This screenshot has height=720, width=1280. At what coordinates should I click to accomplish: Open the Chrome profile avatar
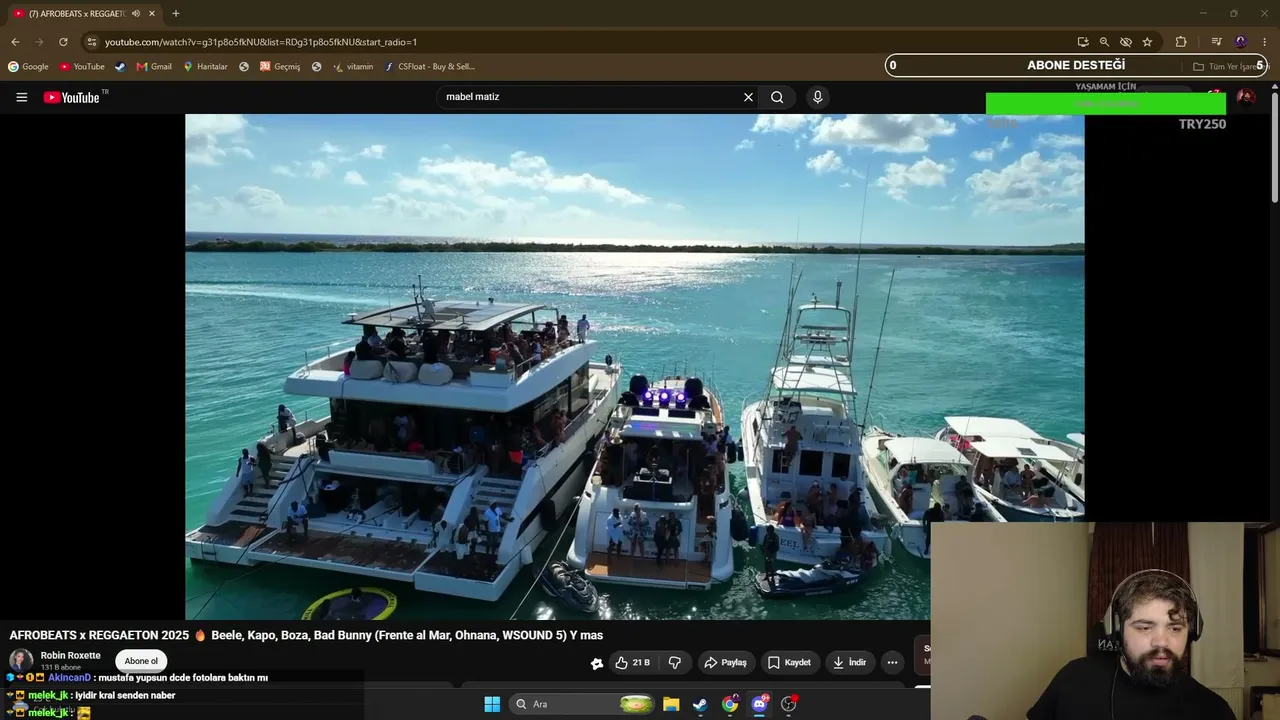click(1241, 42)
